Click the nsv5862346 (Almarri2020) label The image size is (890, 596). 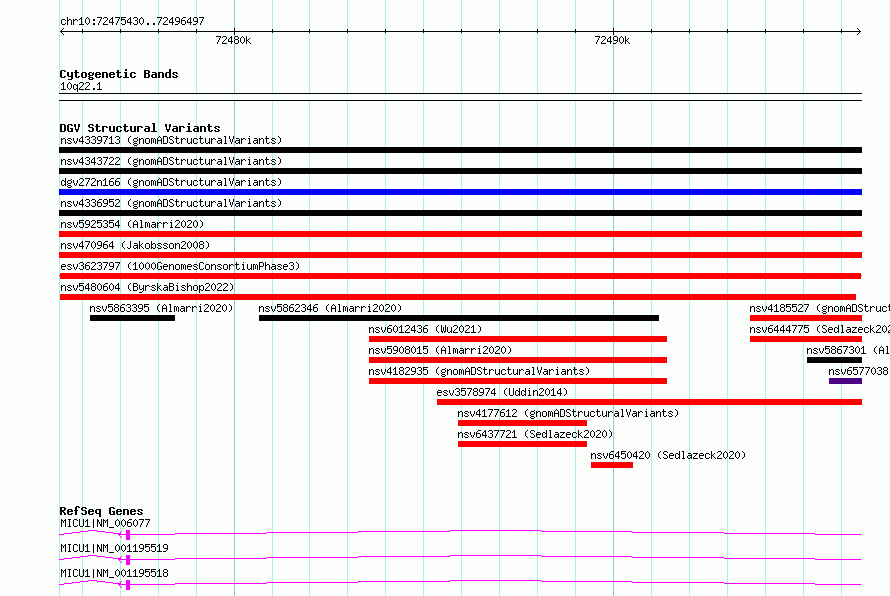click(330, 308)
